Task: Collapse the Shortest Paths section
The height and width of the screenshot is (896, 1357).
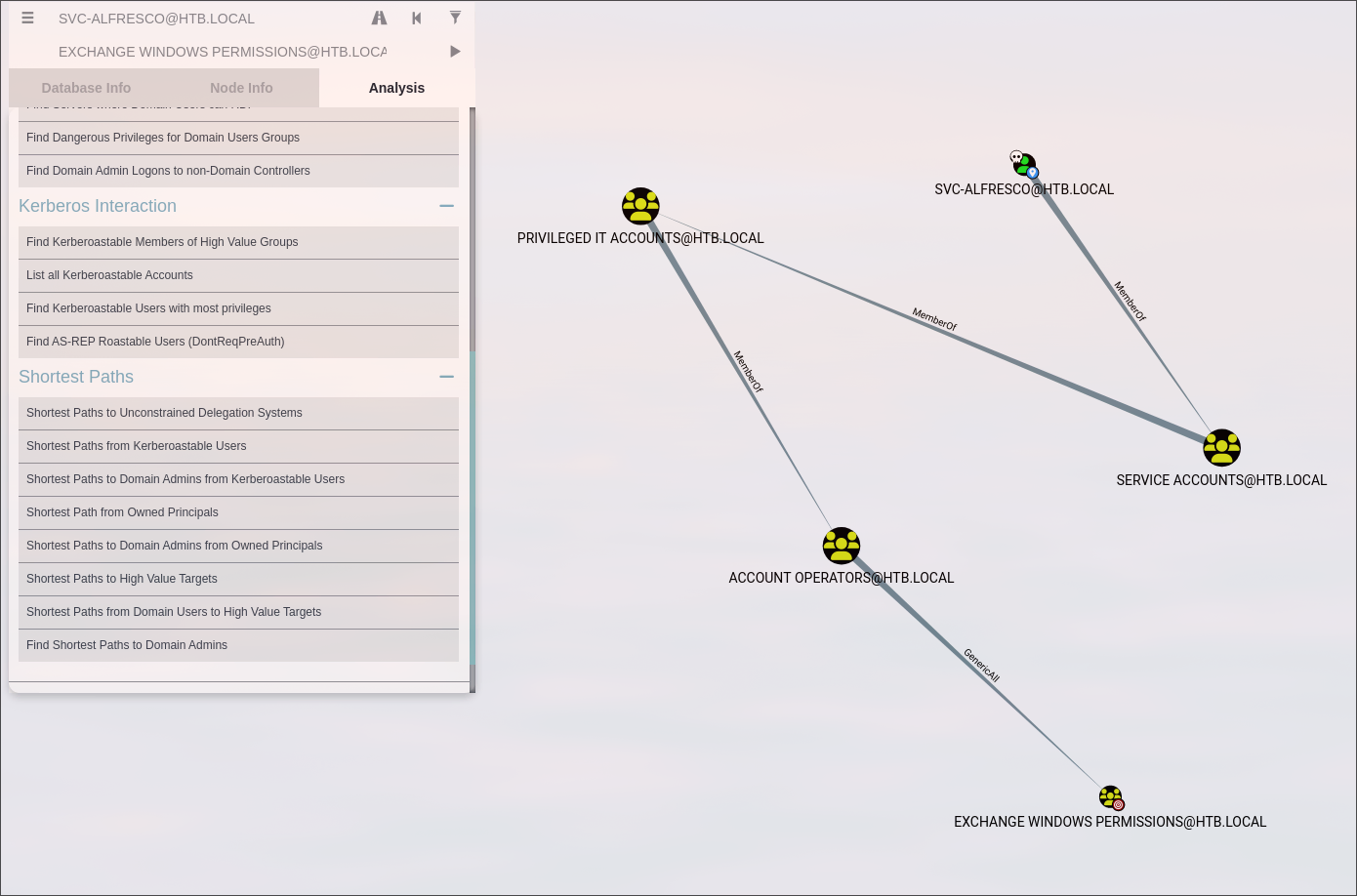Action: tap(446, 377)
